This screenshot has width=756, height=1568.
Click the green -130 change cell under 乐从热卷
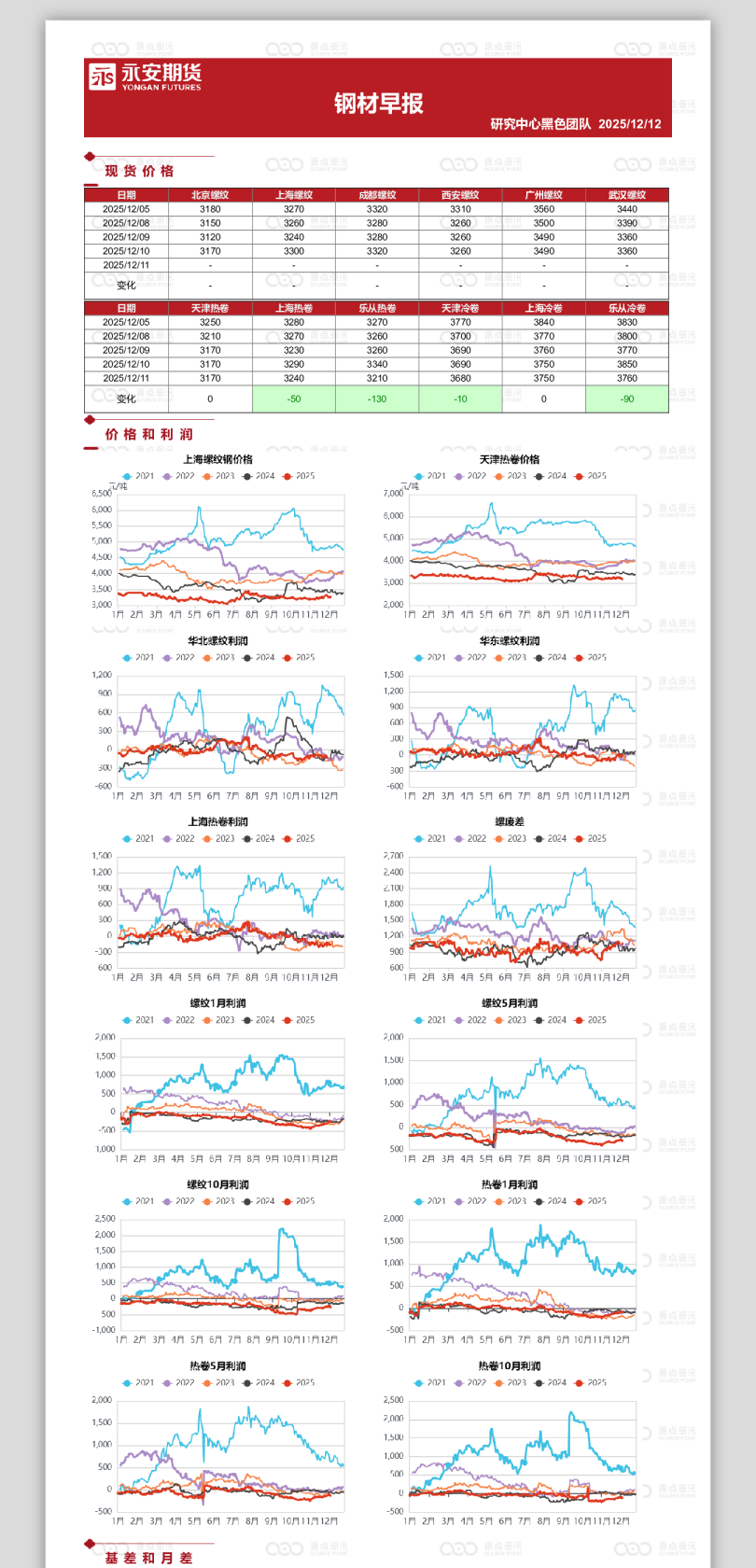377,399
